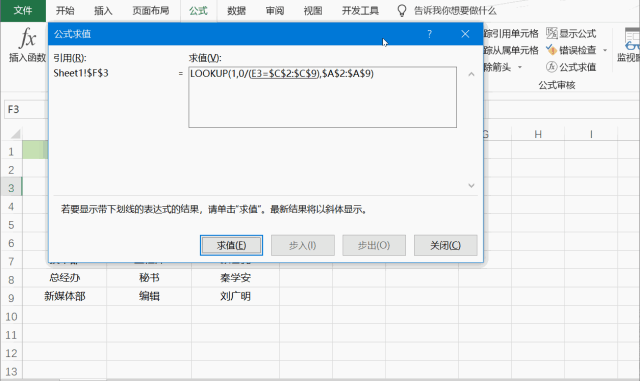This screenshot has height=381, width=640.
Task: Select row 1 header
Action: 11,152
